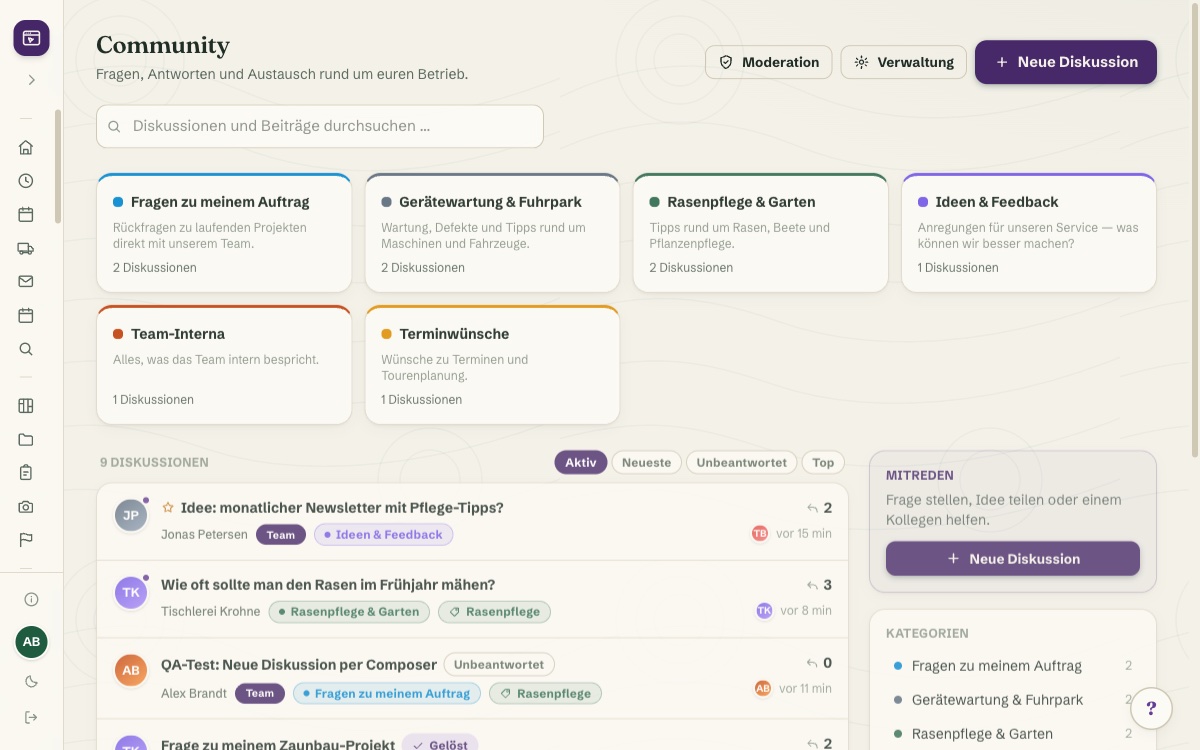Open the clock icon in the sidebar

[x=26, y=181]
